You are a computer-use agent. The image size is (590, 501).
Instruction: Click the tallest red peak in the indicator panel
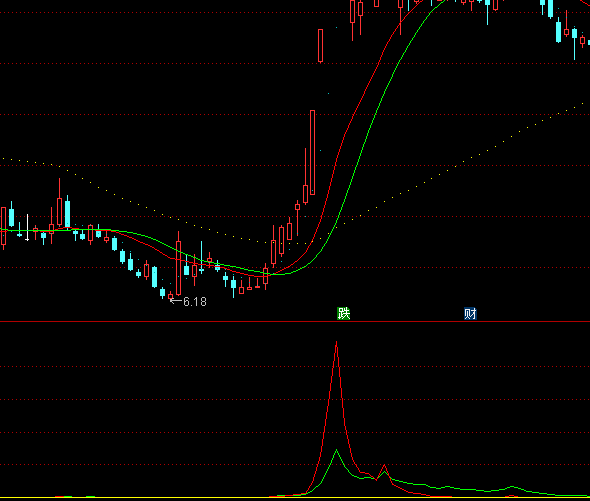tap(336, 344)
